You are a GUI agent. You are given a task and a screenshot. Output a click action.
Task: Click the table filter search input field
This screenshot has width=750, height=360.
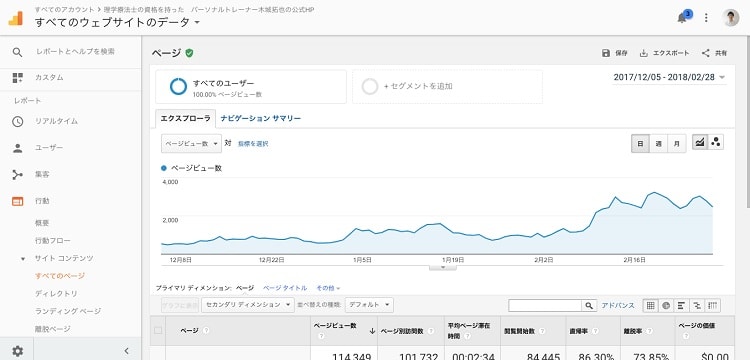545,305
